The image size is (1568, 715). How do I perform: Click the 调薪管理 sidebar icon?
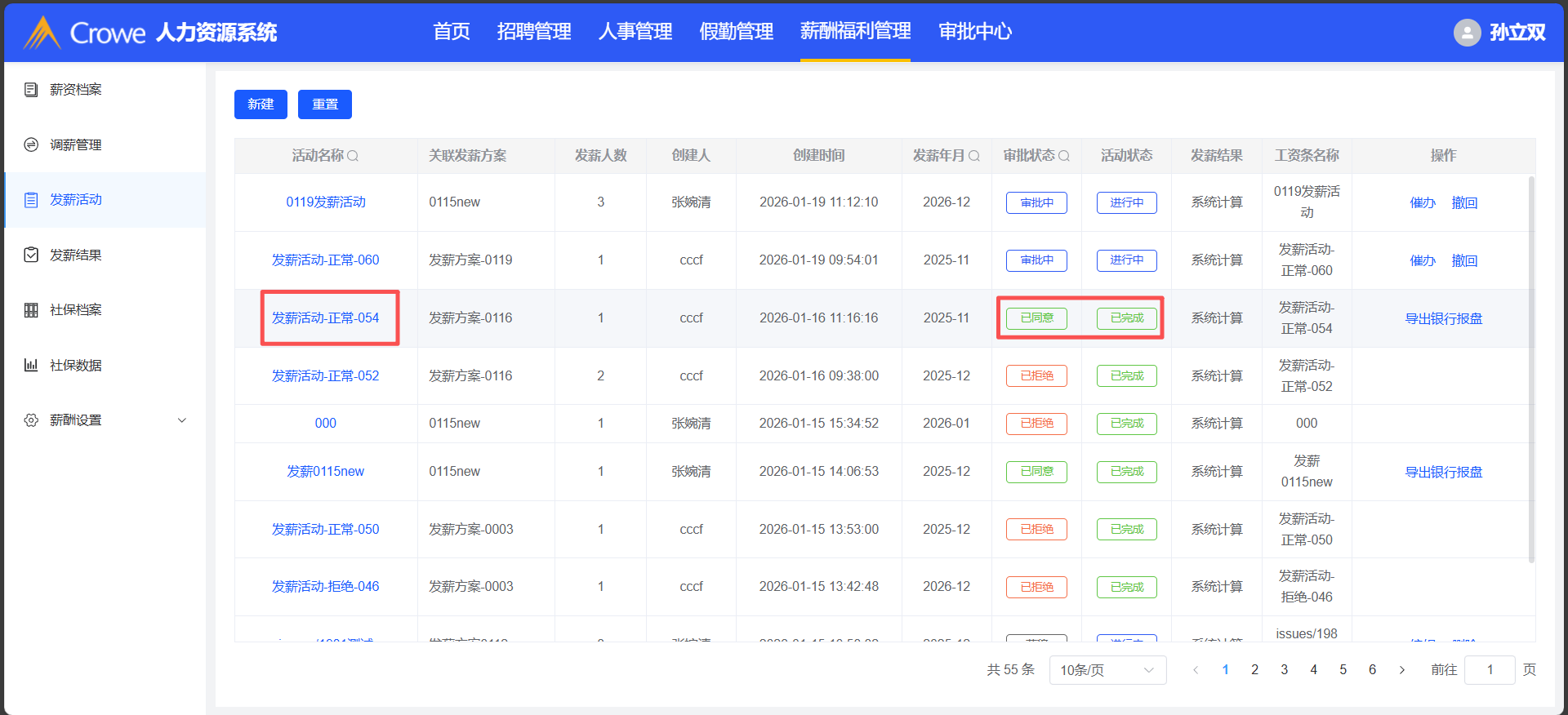click(x=31, y=144)
